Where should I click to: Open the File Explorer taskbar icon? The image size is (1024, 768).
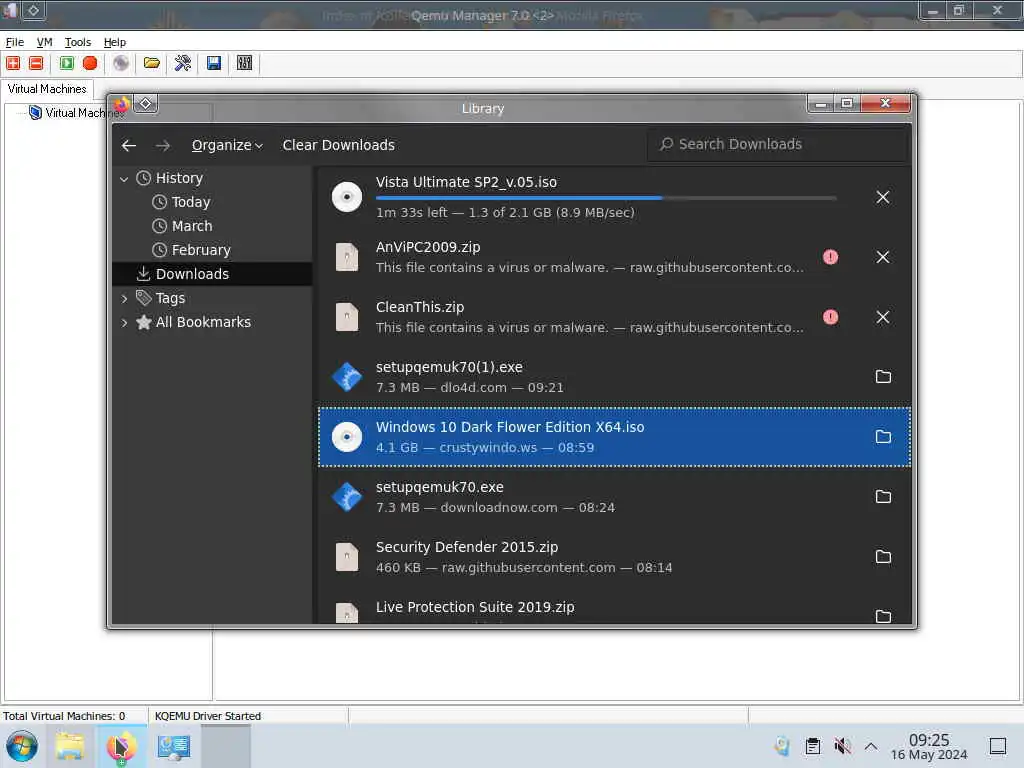tap(71, 746)
